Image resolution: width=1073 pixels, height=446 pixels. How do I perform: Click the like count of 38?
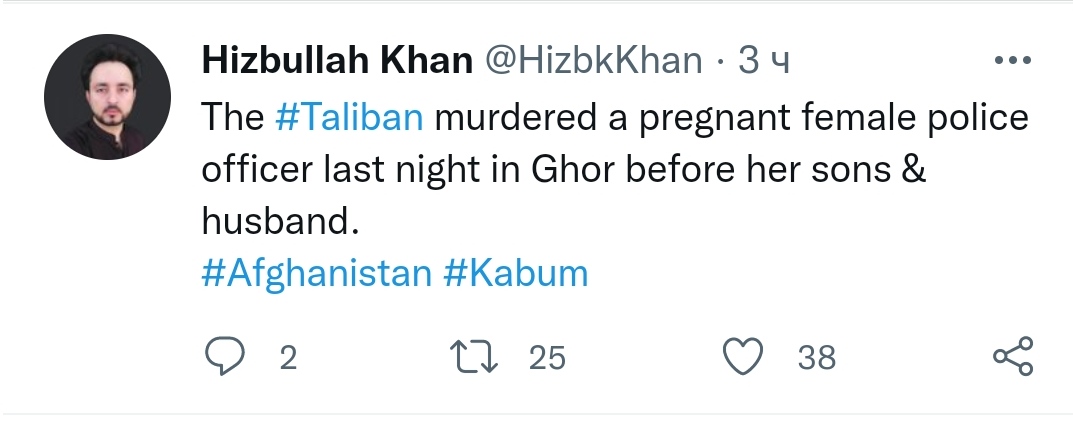[817, 358]
